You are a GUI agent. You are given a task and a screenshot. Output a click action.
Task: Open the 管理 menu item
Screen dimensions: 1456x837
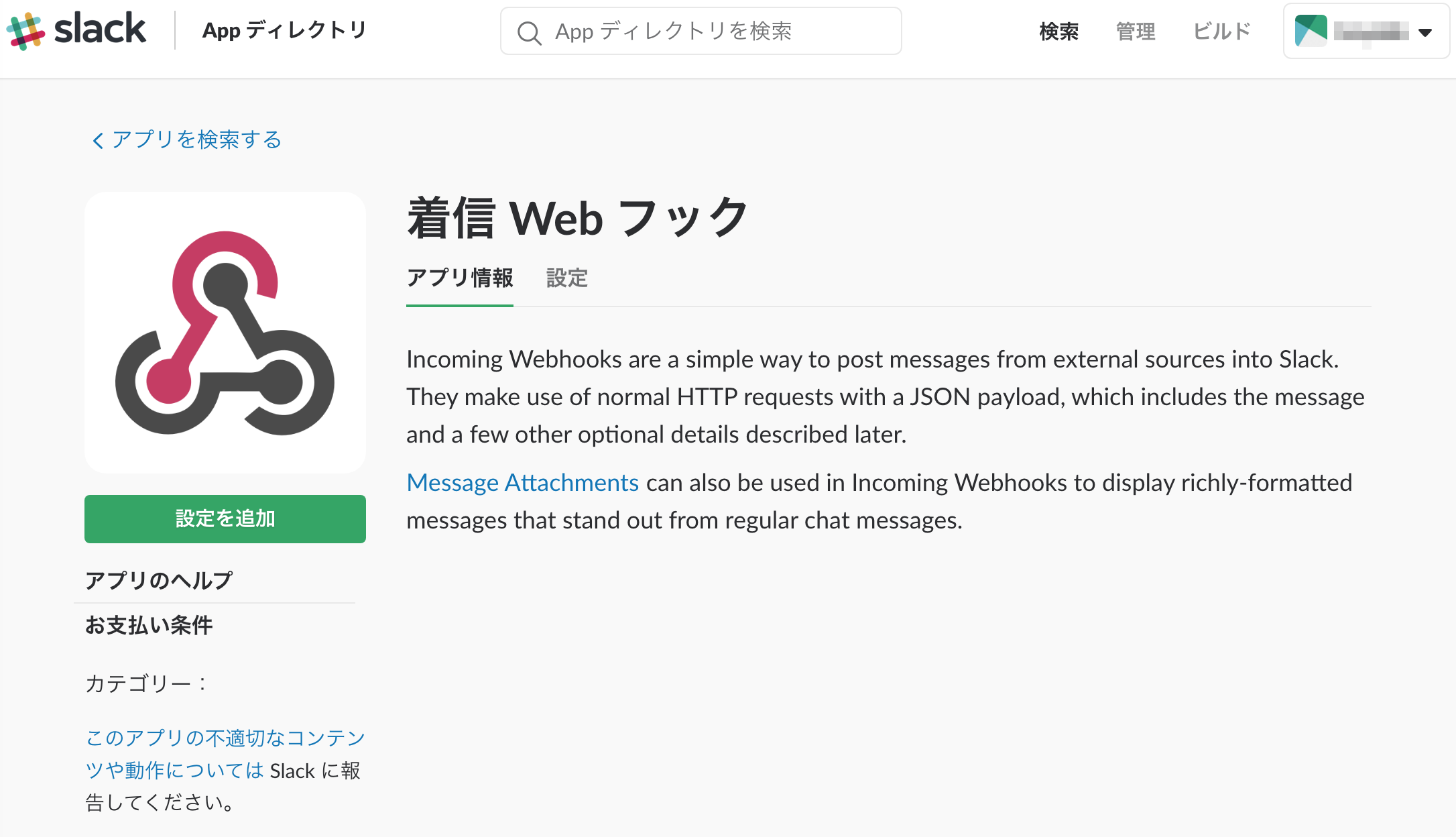(x=1135, y=31)
